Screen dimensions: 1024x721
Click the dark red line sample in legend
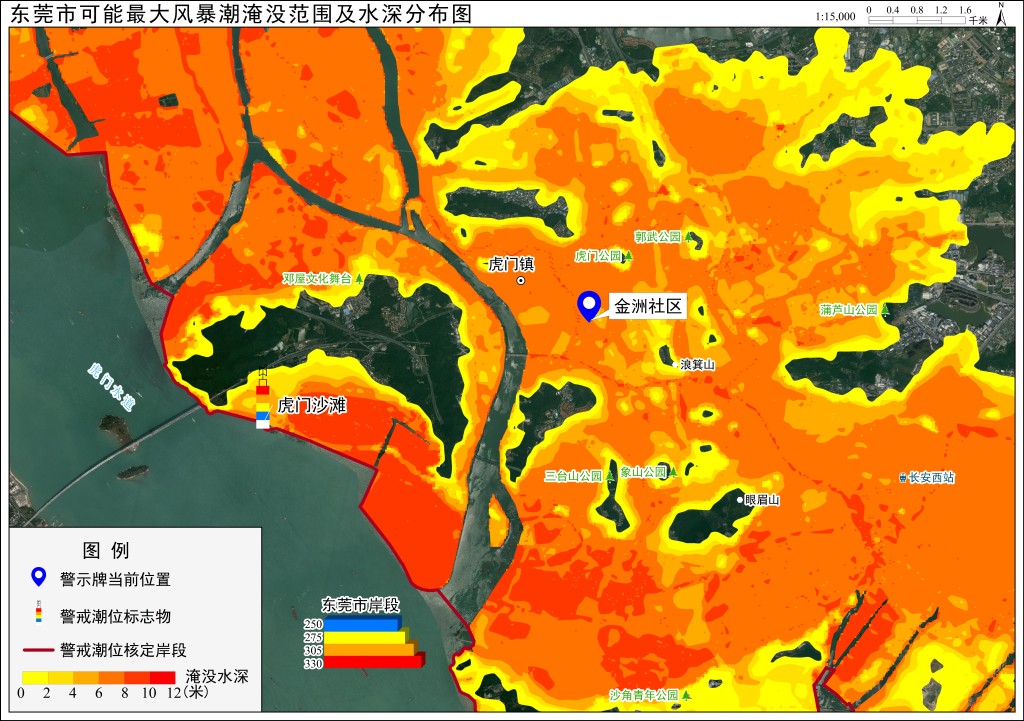tap(39, 650)
